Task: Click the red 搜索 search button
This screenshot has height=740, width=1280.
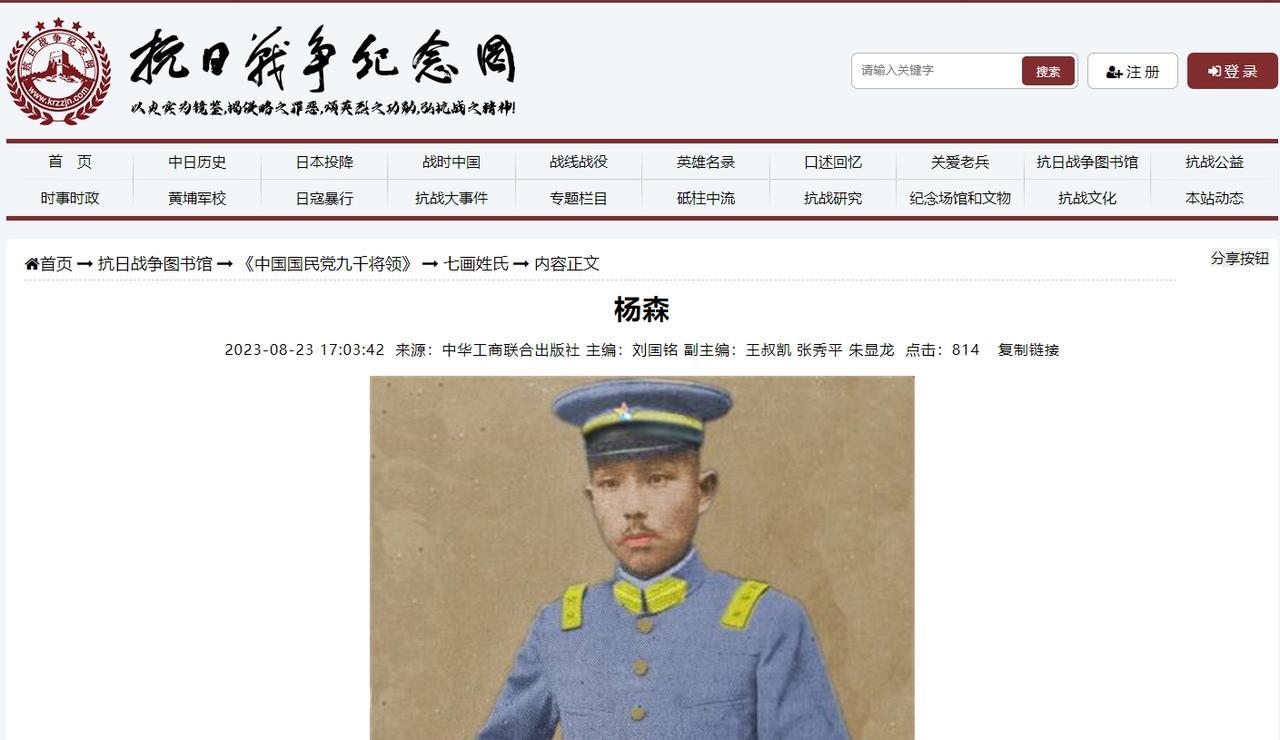Action: (x=1048, y=71)
